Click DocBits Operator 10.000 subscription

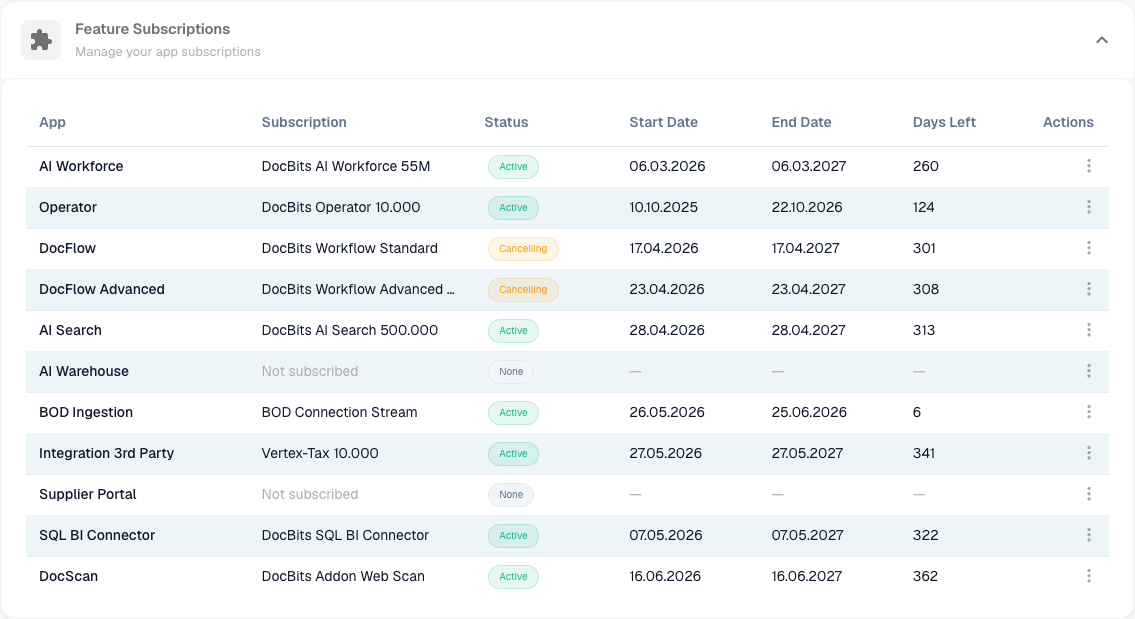click(x=341, y=208)
